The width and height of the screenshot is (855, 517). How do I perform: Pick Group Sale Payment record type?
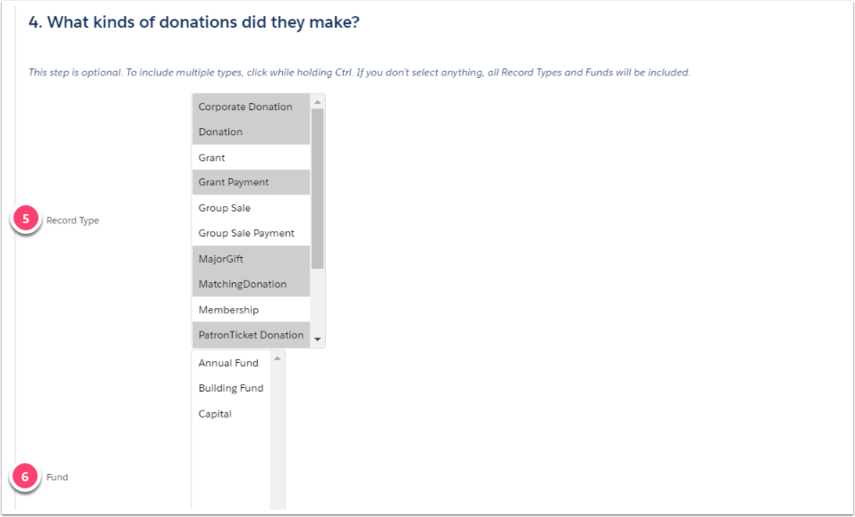pyautogui.click(x=251, y=233)
